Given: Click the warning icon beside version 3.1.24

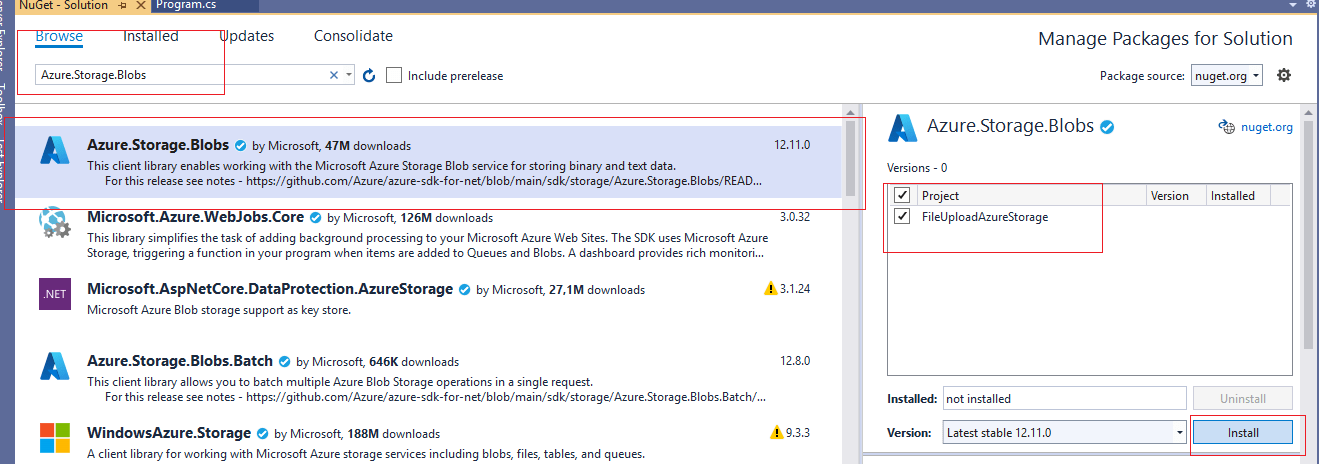Looking at the screenshot, I should (770, 289).
